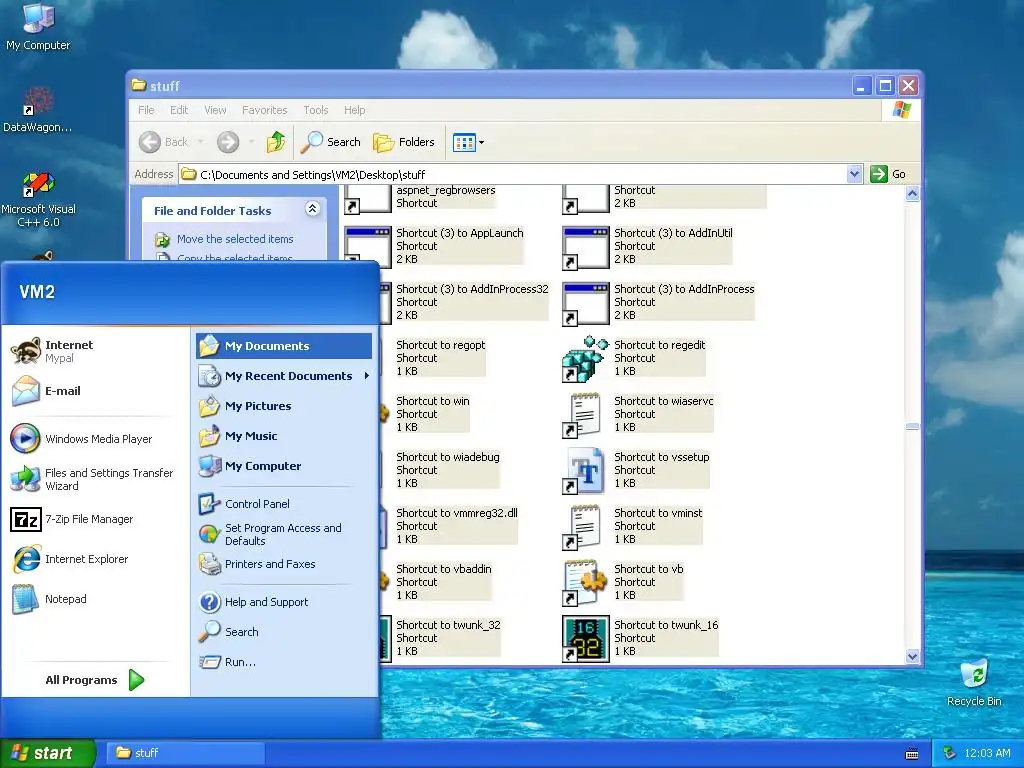Open the Views dropdown button
Viewport: 1024px width, 768px height.
(x=469, y=142)
